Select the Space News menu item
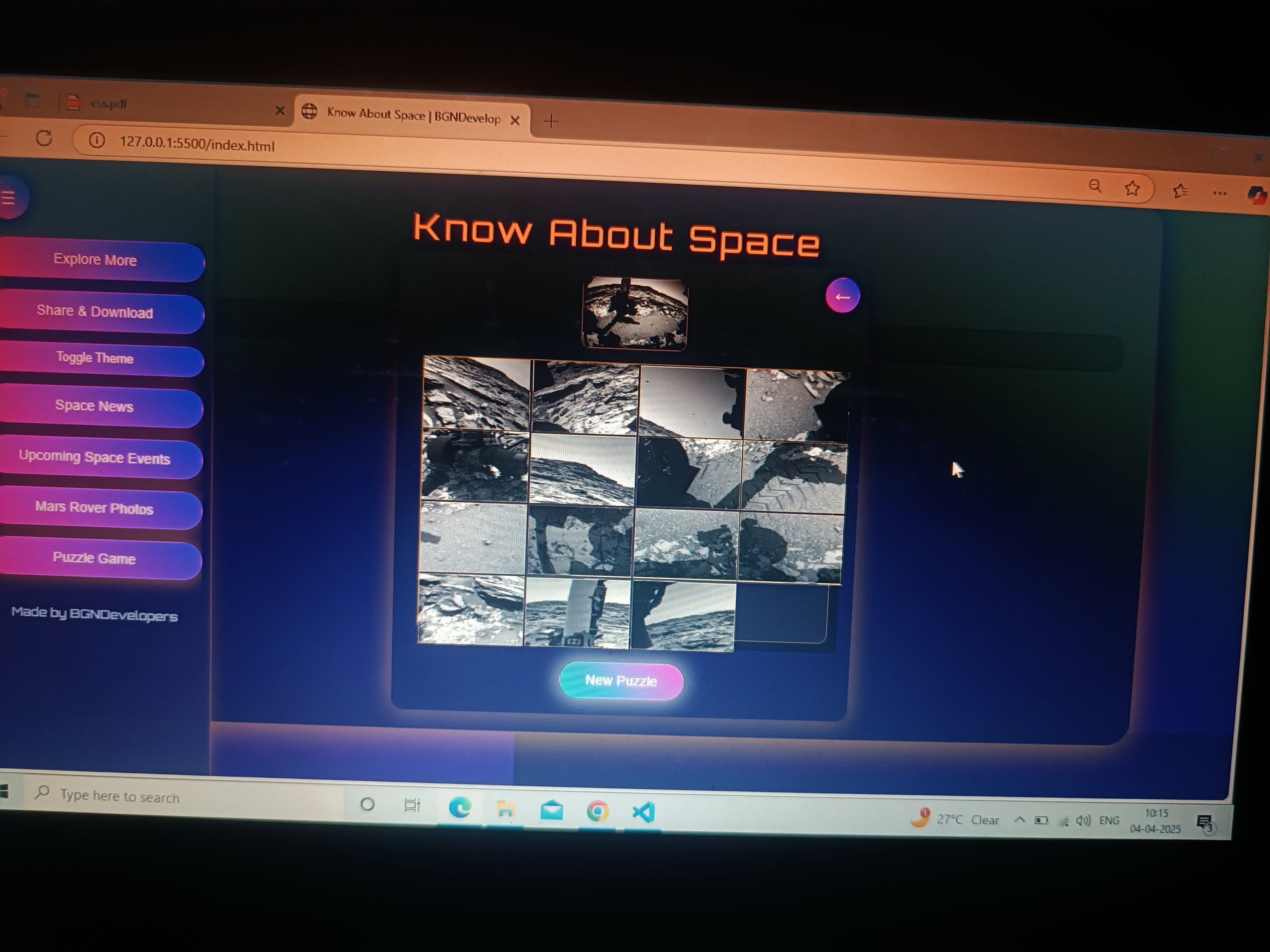1270x952 pixels. tap(95, 406)
